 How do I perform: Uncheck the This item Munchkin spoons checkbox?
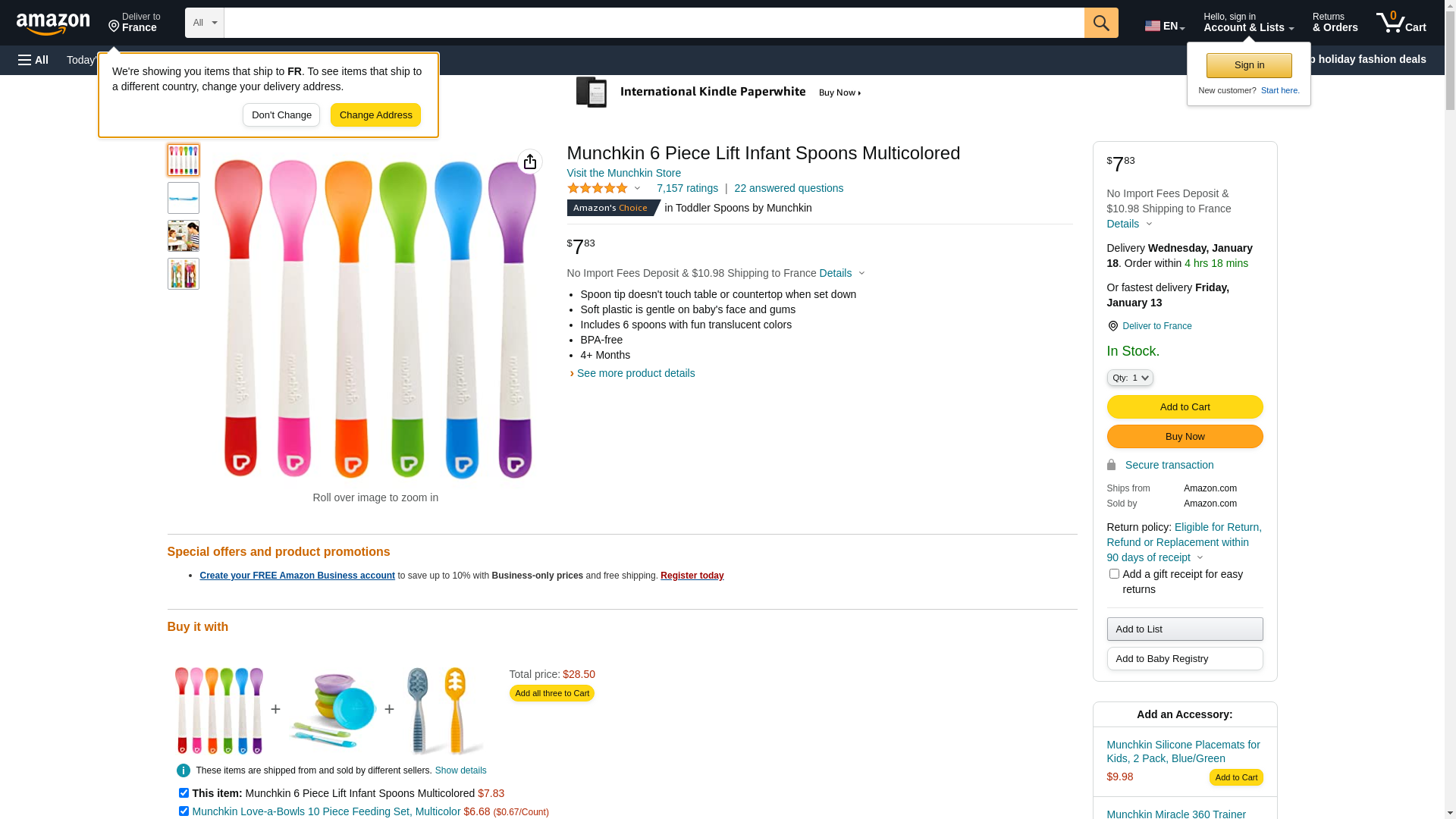184,793
